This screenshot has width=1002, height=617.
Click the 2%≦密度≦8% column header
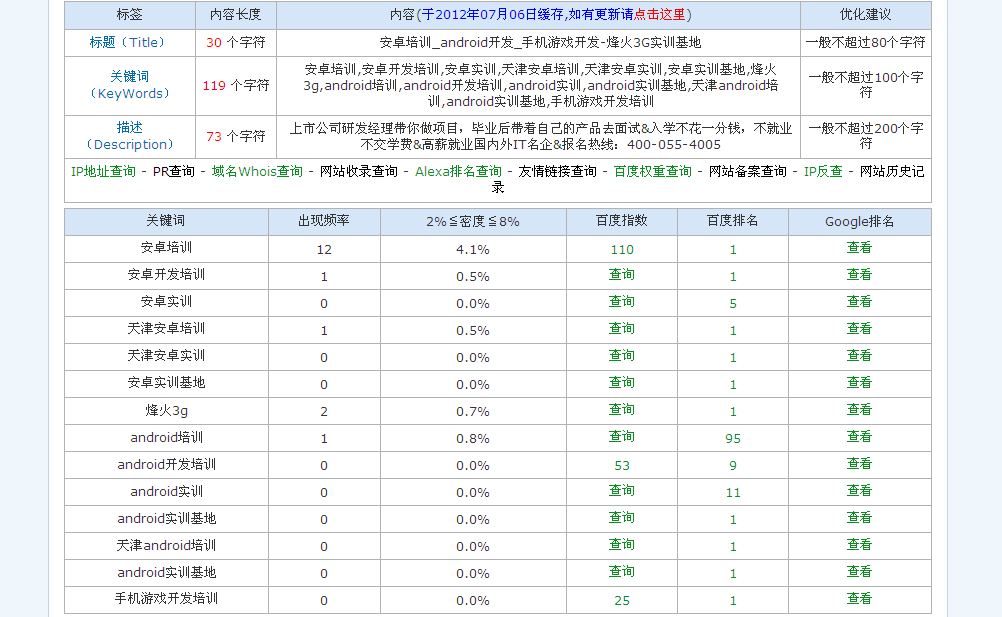point(473,222)
